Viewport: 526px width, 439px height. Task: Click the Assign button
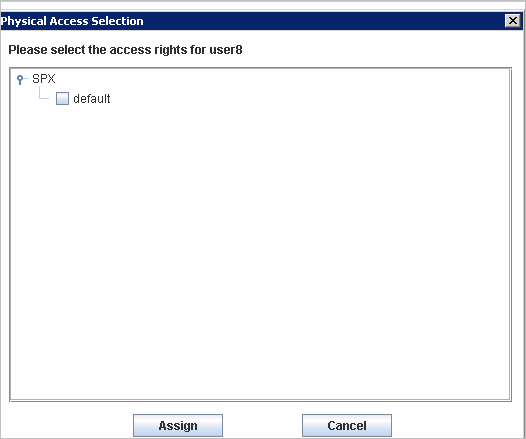pos(178,426)
